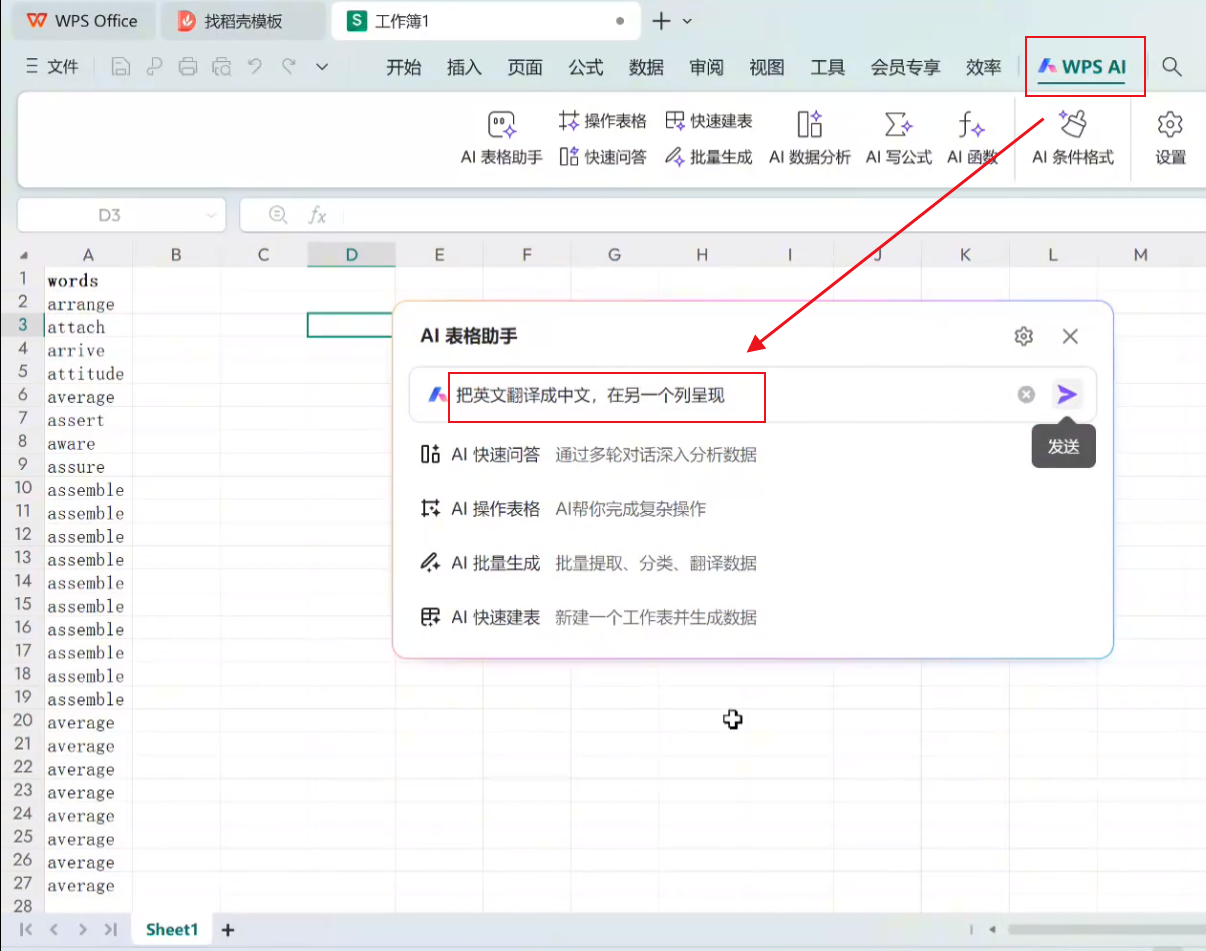Click next sheet navigation arrow
This screenshot has height=951, width=1206.
pos(83,930)
